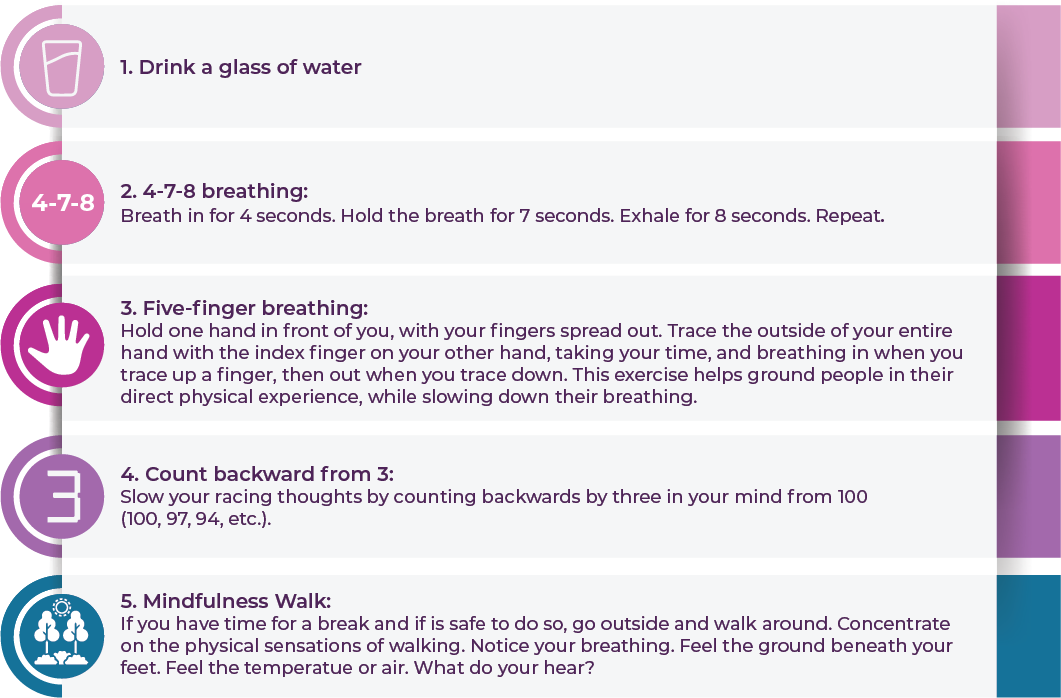This screenshot has height=698, width=1061.
Task: Select the purple color block
Action: pos(1029,496)
